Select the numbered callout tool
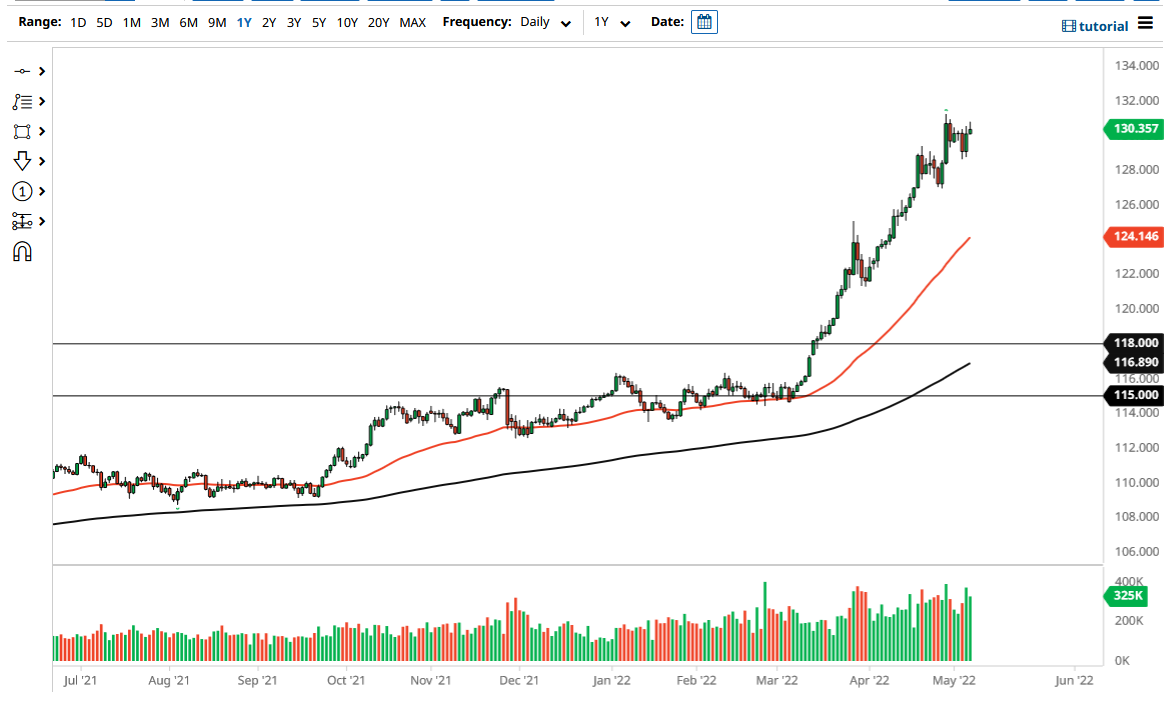Image resolution: width=1174 pixels, height=705 pixels. 24,191
